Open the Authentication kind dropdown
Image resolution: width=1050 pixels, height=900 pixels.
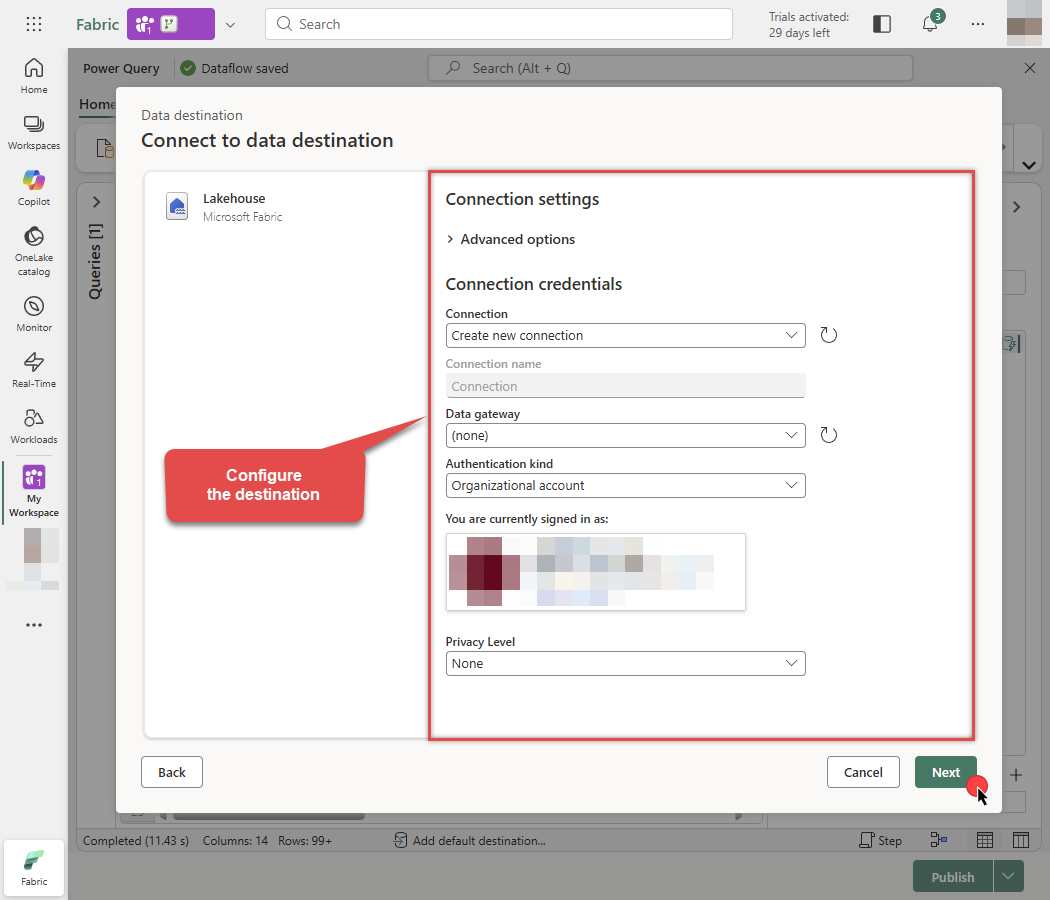click(625, 485)
